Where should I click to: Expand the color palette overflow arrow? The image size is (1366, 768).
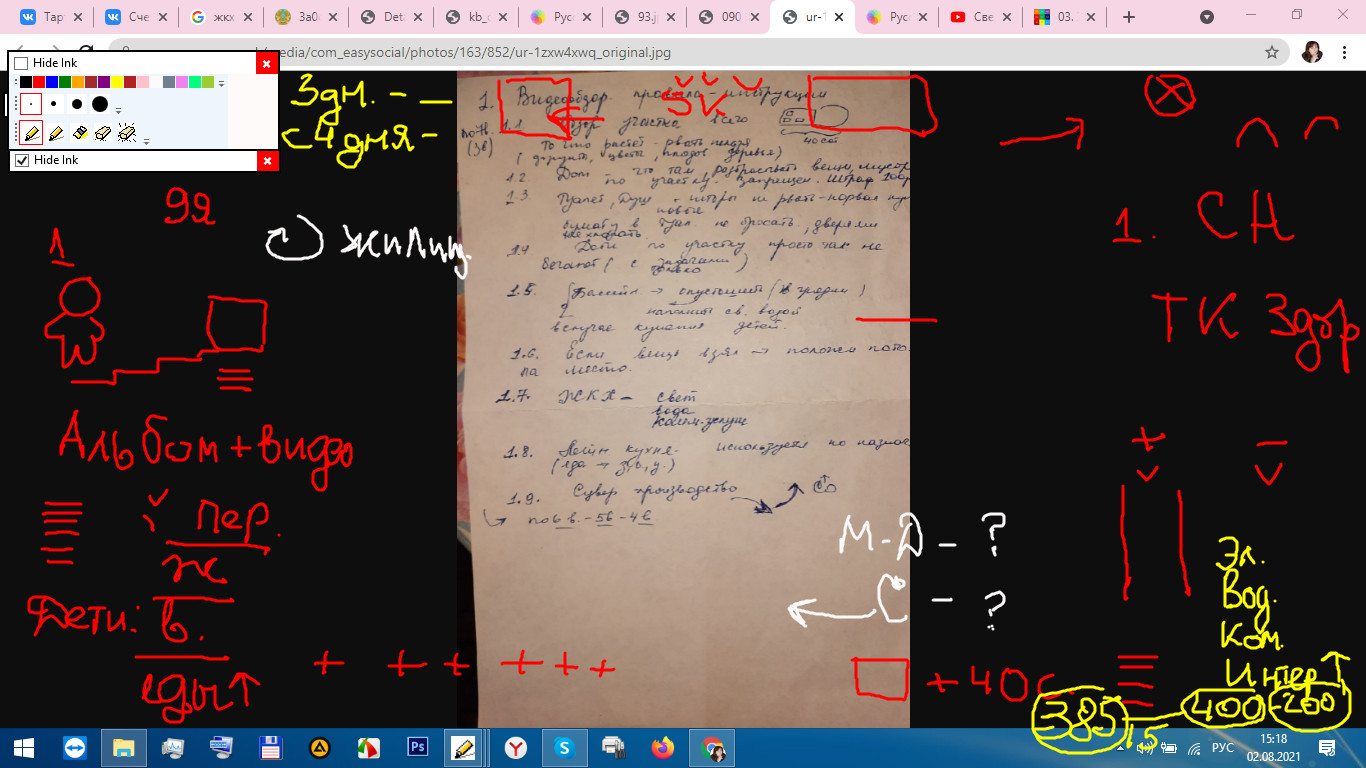click(x=221, y=83)
